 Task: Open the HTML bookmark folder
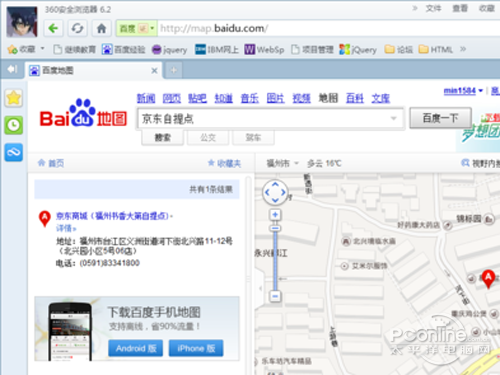coord(436,50)
